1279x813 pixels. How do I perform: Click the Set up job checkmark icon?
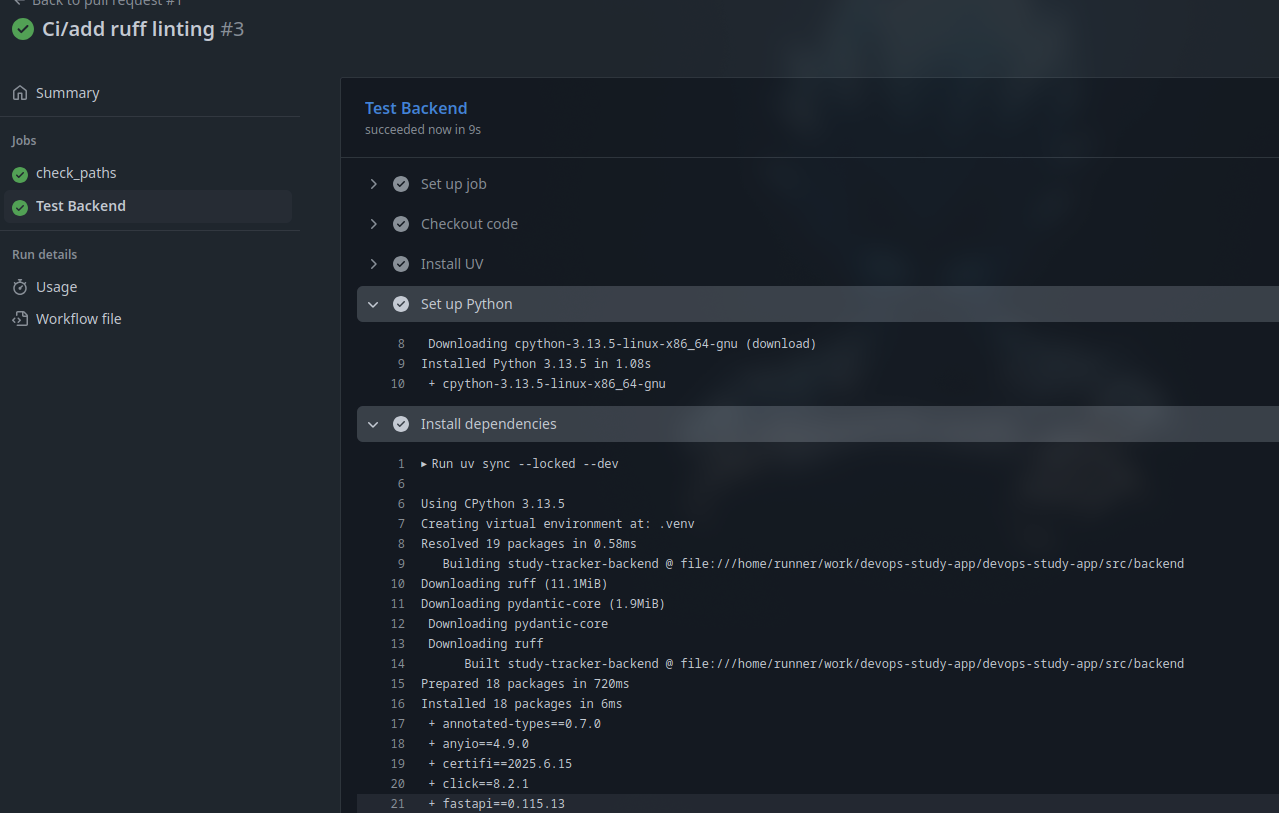pyautogui.click(x=401, y=184)
